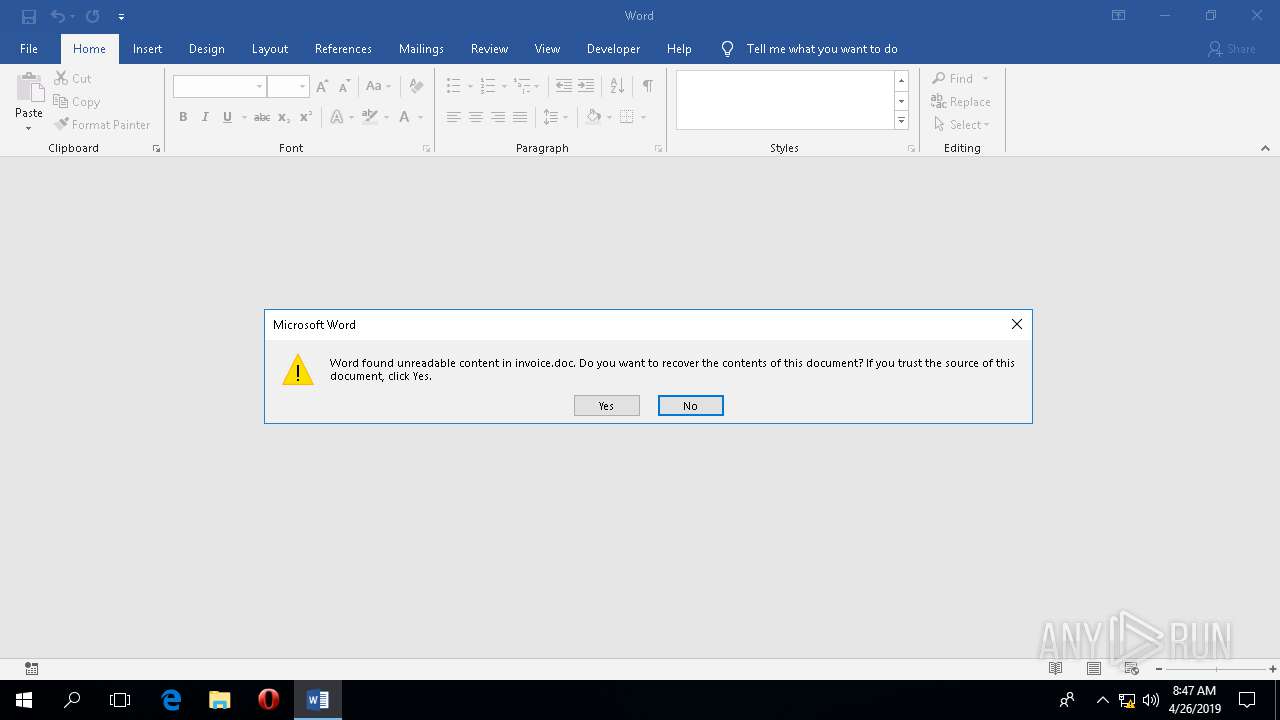Click Text Effects and Typography icon
The height and width of the screenshot is (720, 1280).
(337, 117)
